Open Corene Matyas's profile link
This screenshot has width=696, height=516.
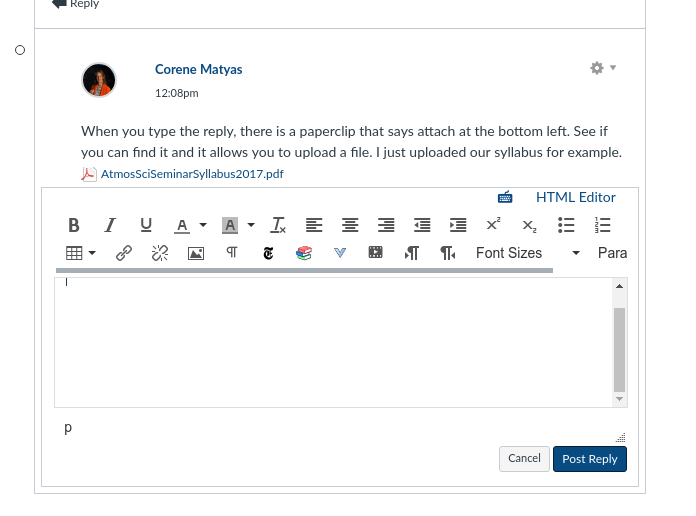click(x=198, y=69)
